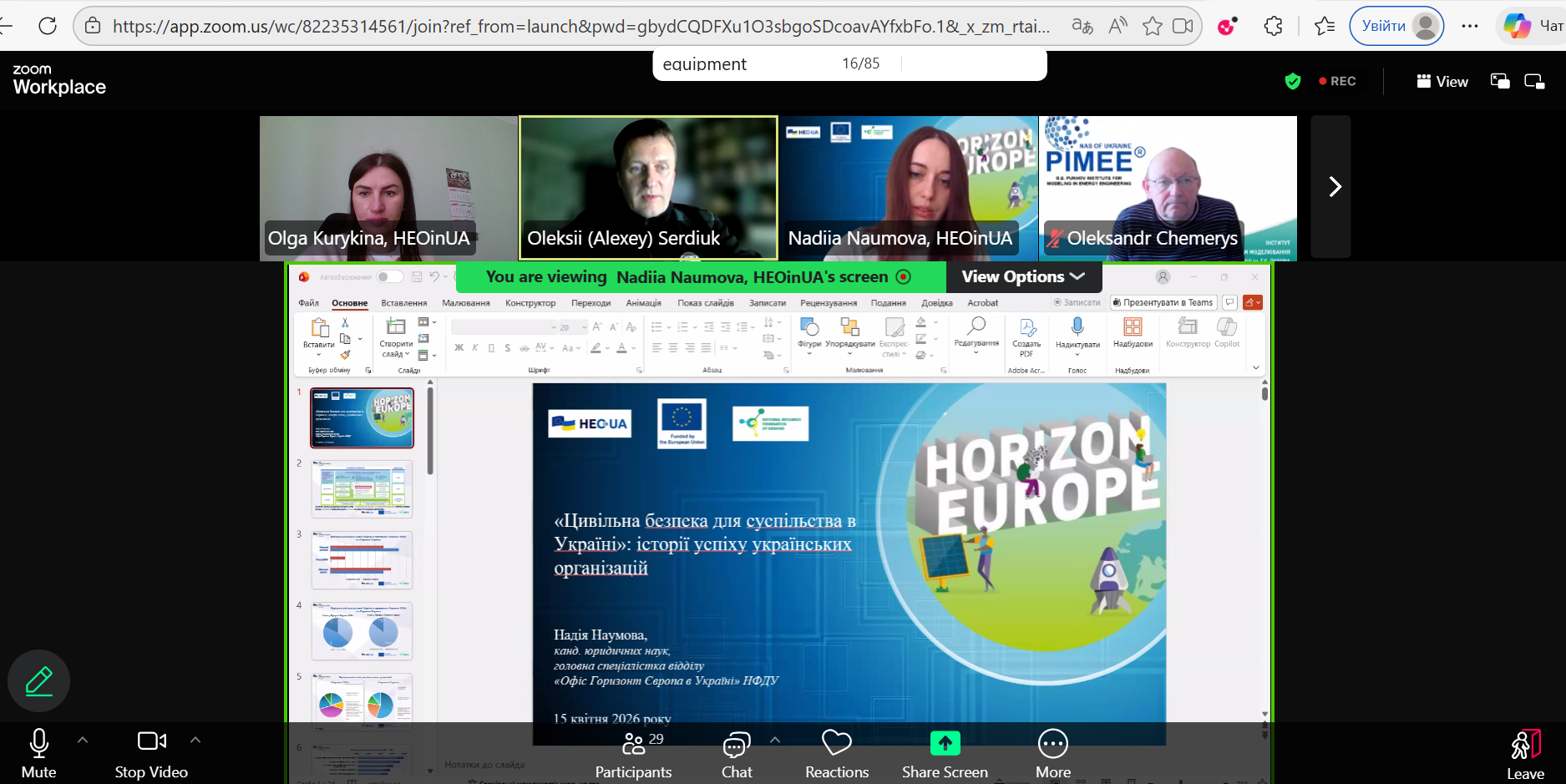Click the browser address bar URL
1566x784 pixels.
(580, 26)
